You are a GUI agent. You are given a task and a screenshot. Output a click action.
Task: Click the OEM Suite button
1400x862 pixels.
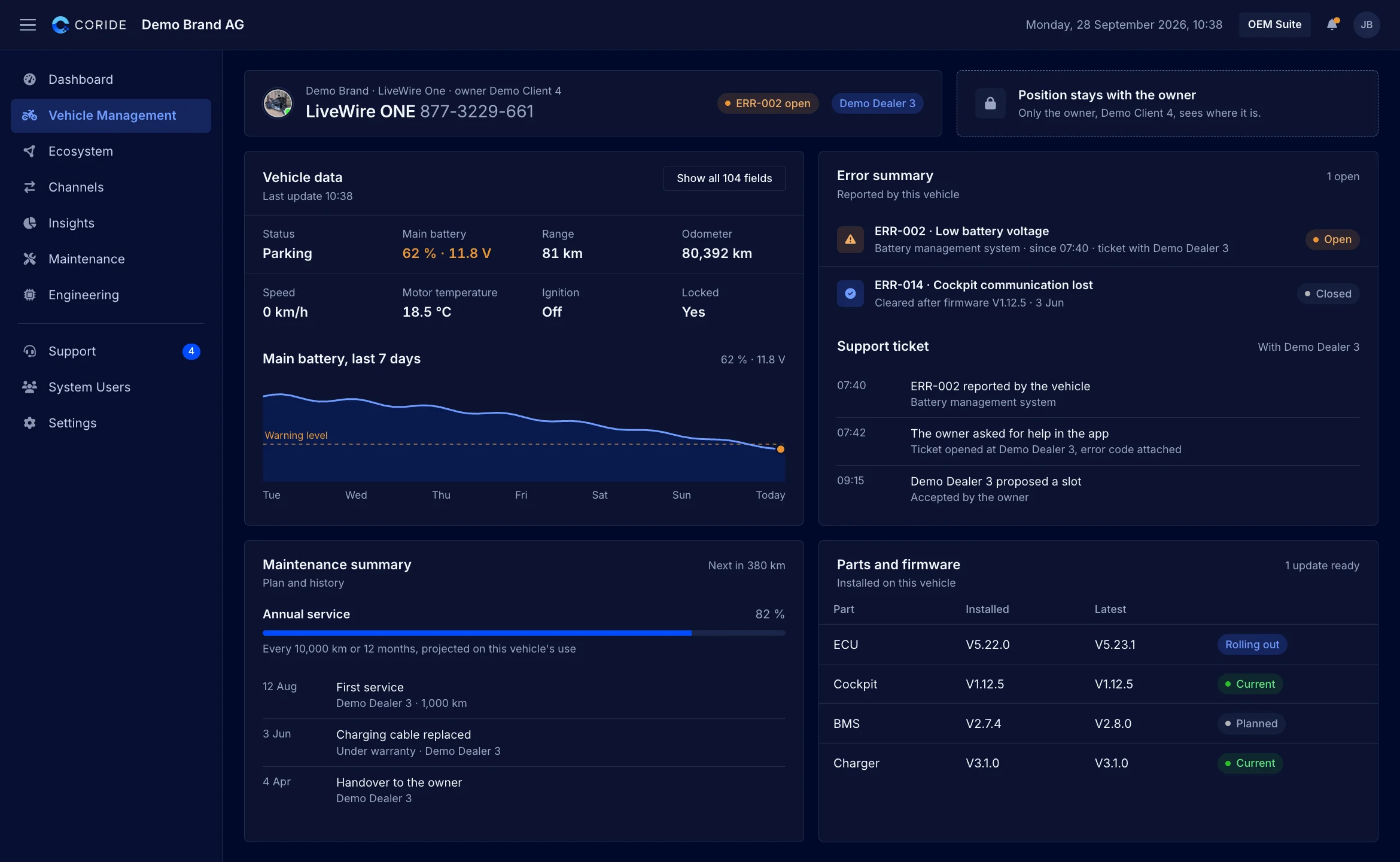pyautogui.click(x=1274, y=25)
